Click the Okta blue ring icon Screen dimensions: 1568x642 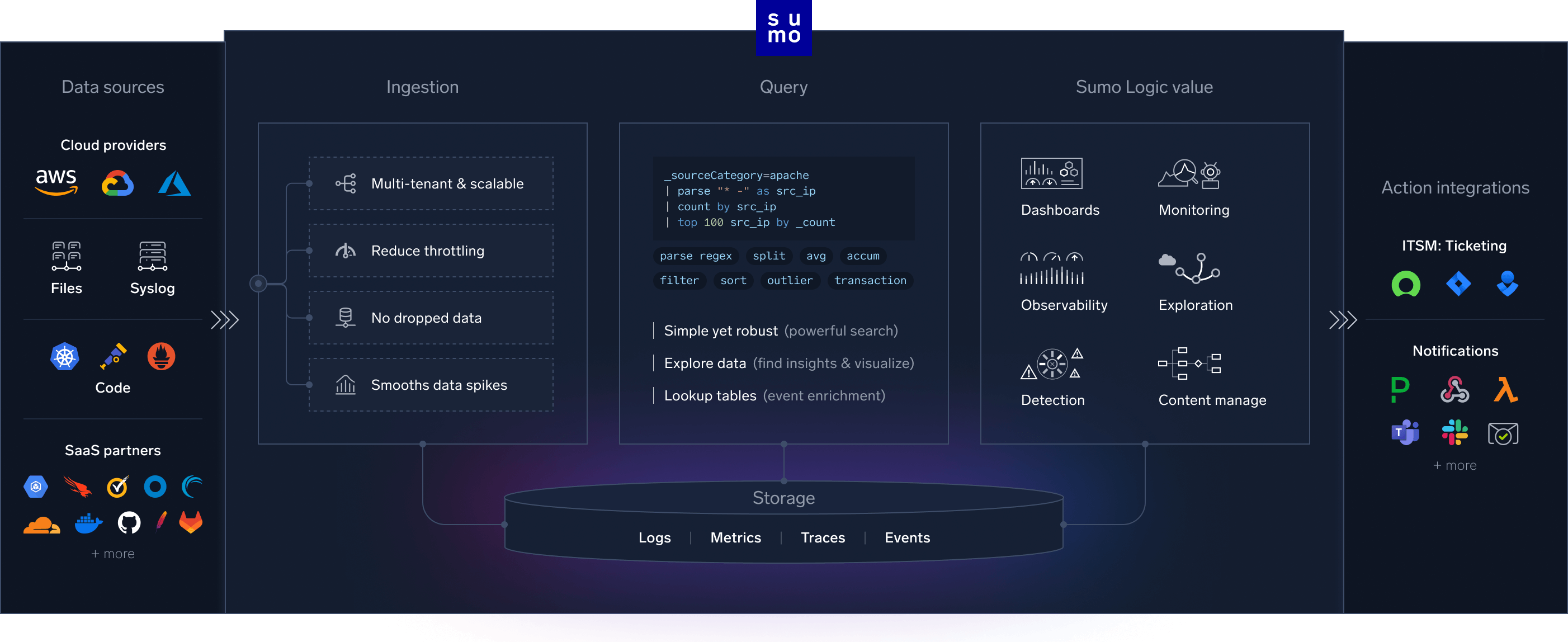[x=155, y=486]
